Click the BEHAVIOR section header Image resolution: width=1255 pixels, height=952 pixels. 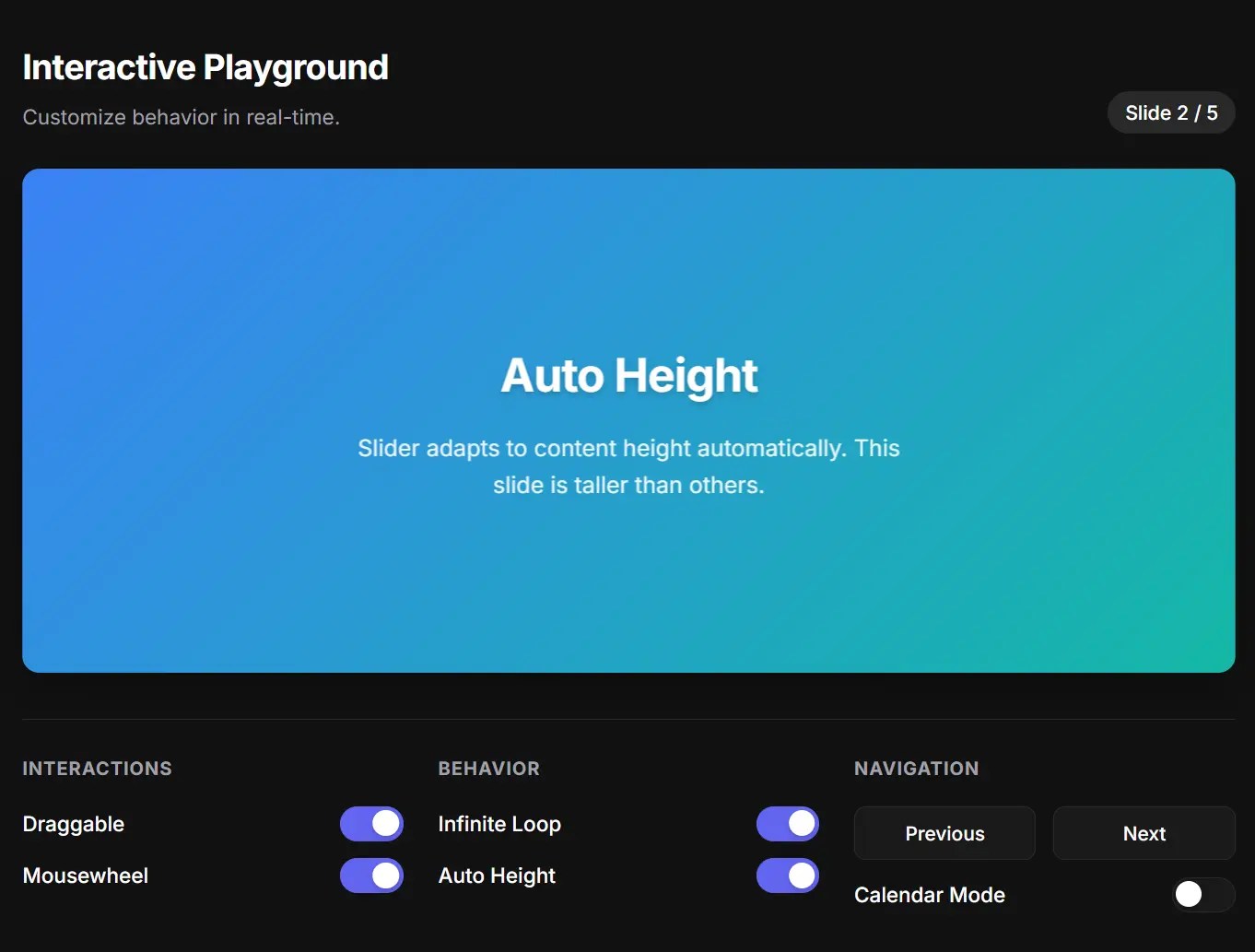tap(488, 768)
